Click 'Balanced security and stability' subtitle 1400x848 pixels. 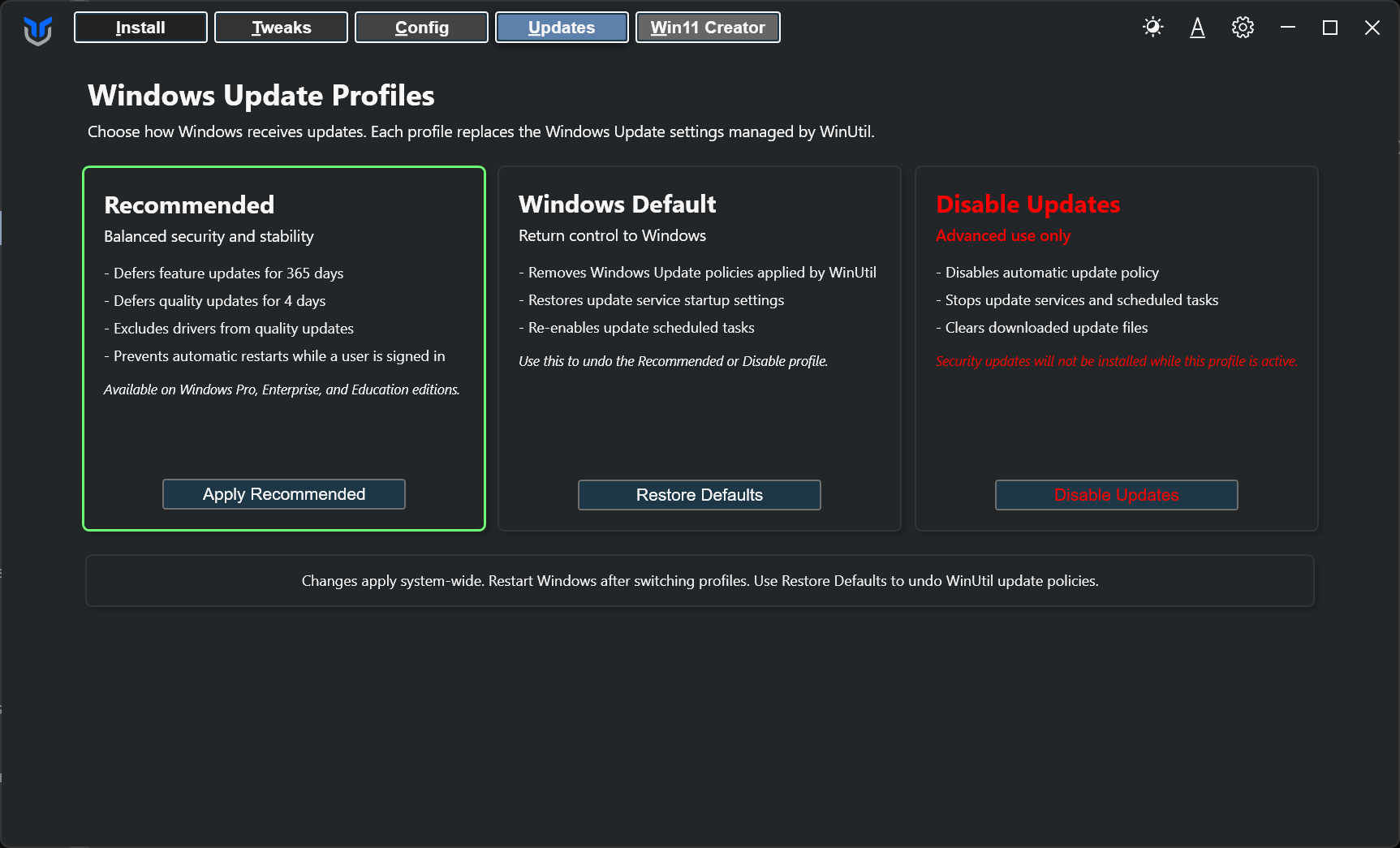[x=209, y=236]
